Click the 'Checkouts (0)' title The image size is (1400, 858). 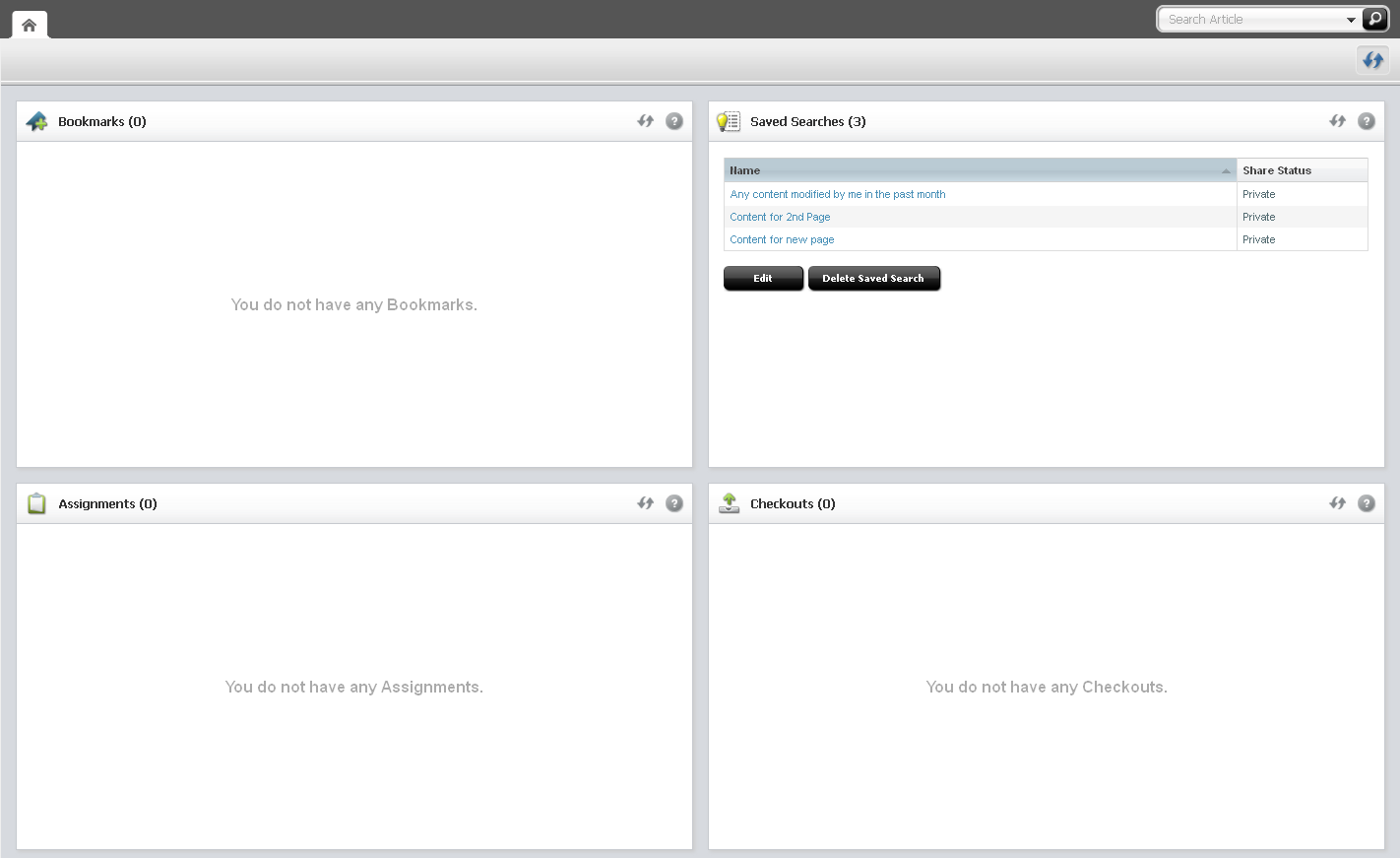click(793, 503)
